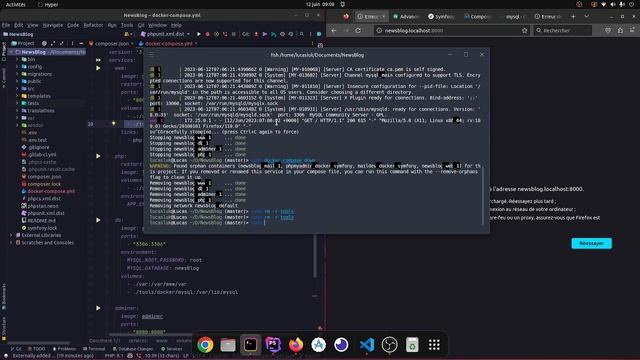Open .gitlab-ci.yml in Project tree
This screenshot has height=360, width=640.
39,155
